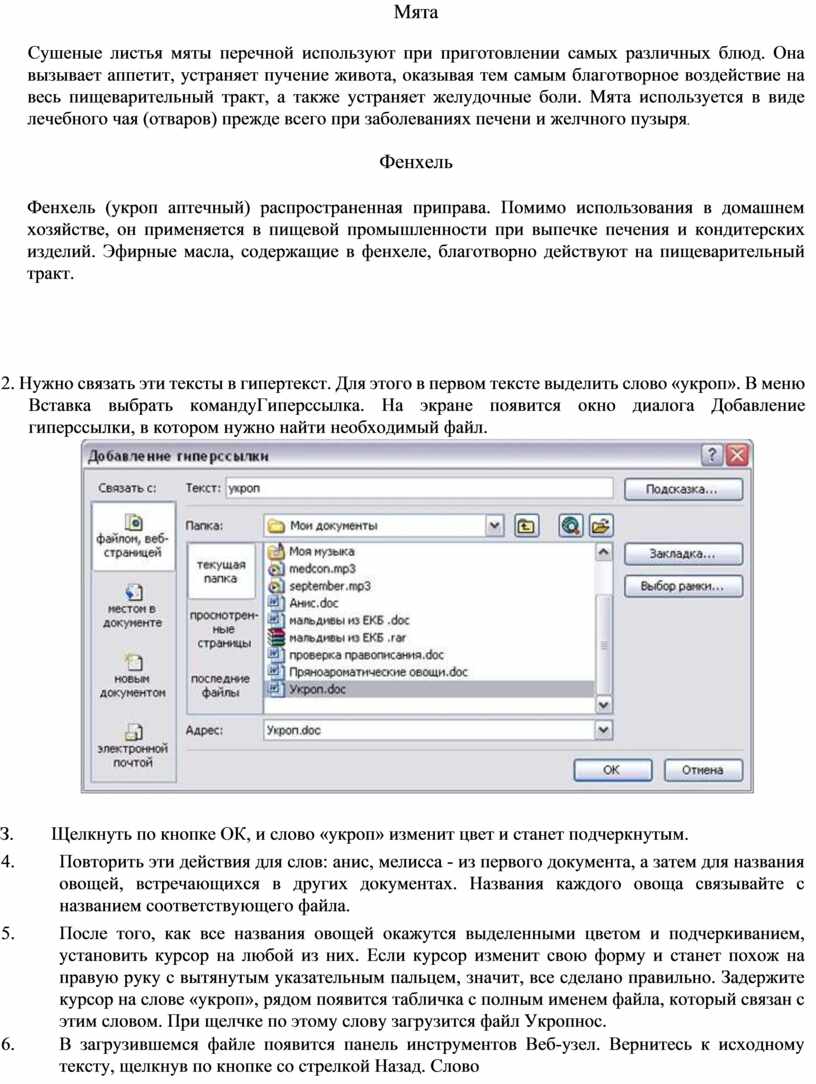Select file 'мальдивы из ЕКБ .doc'
This screenshot has width=816, height=1084.
(340, 620)
